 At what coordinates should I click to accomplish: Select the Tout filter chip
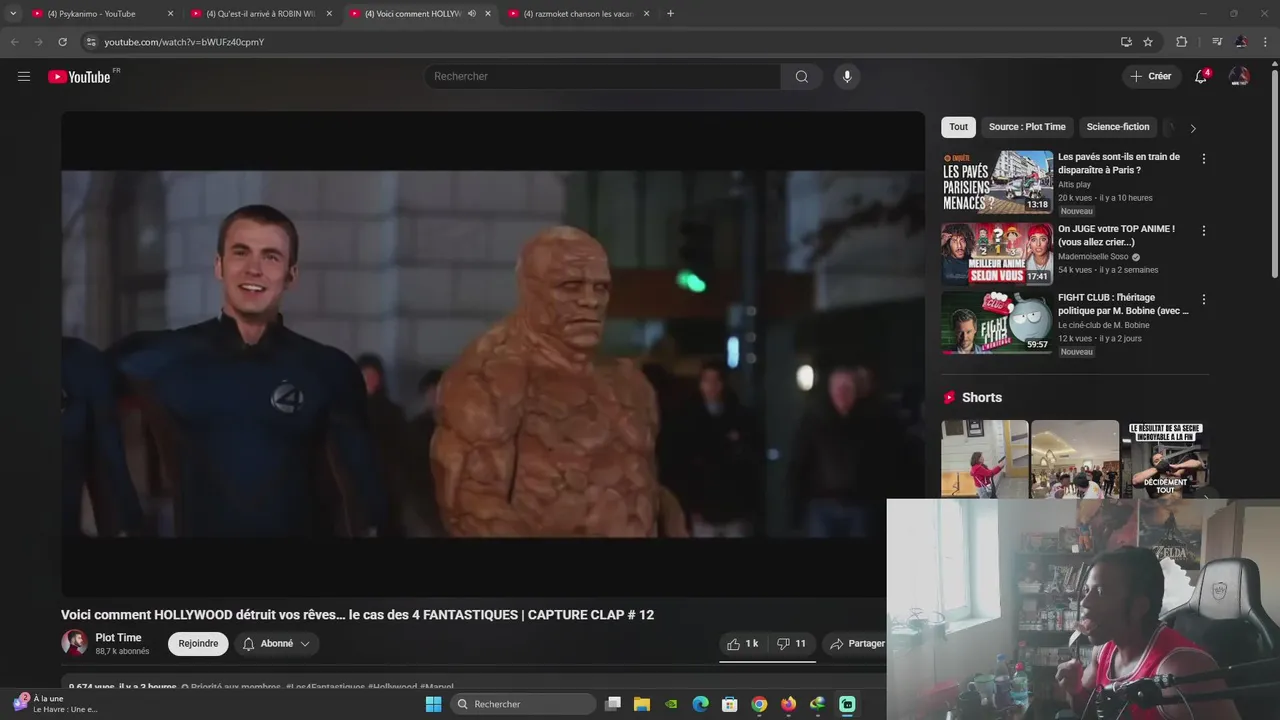pos(958,127)
